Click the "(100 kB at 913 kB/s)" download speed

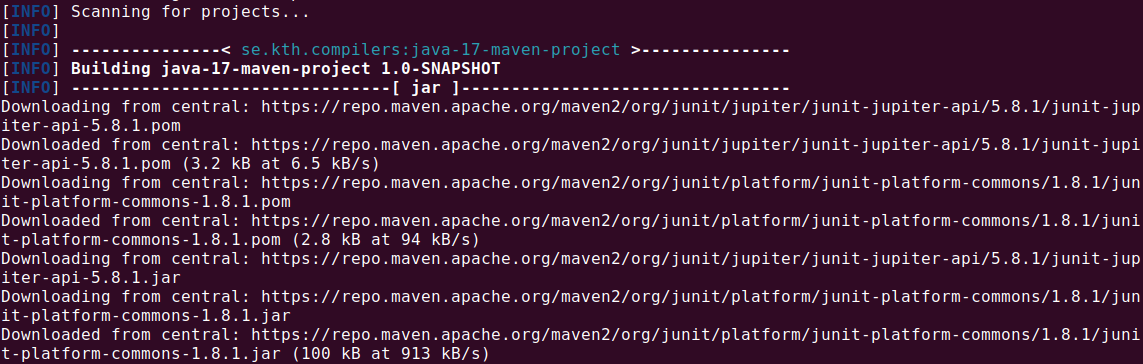point(391,353)
